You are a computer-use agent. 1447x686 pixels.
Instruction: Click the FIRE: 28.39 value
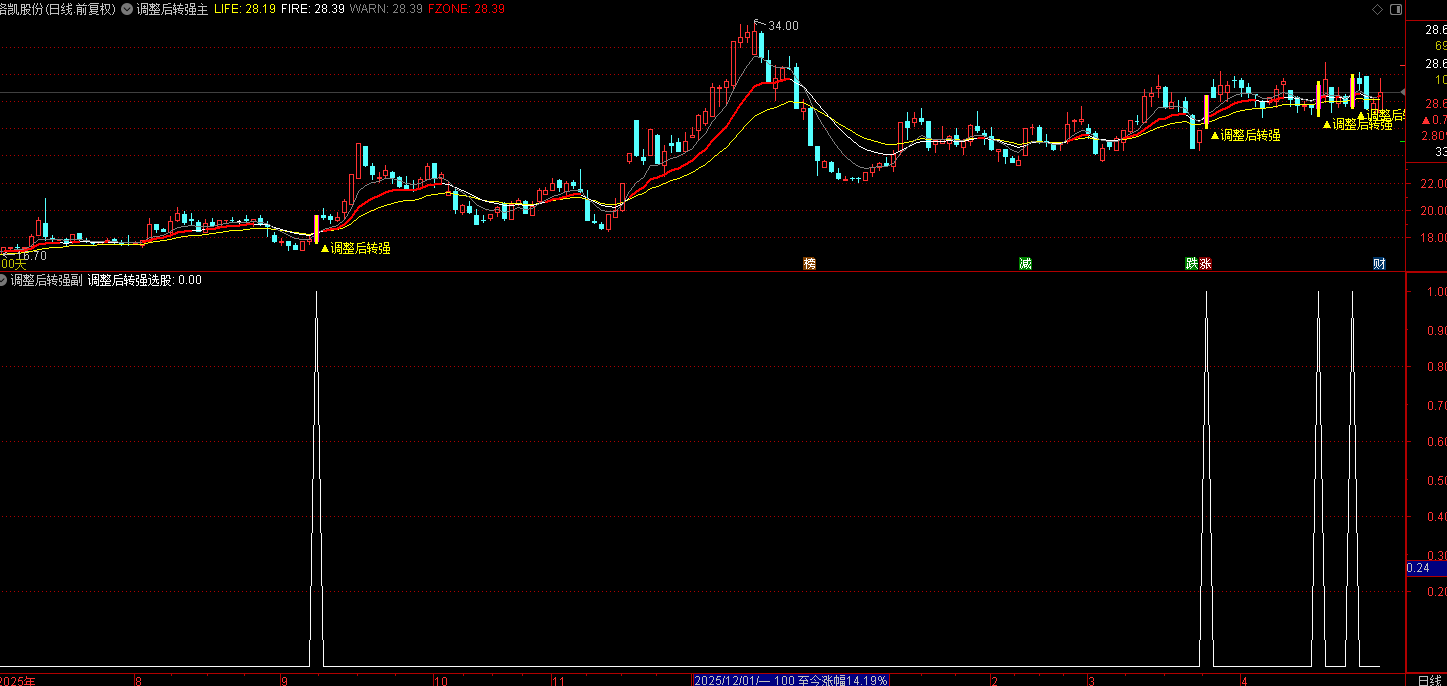click(x=312, y=8)
